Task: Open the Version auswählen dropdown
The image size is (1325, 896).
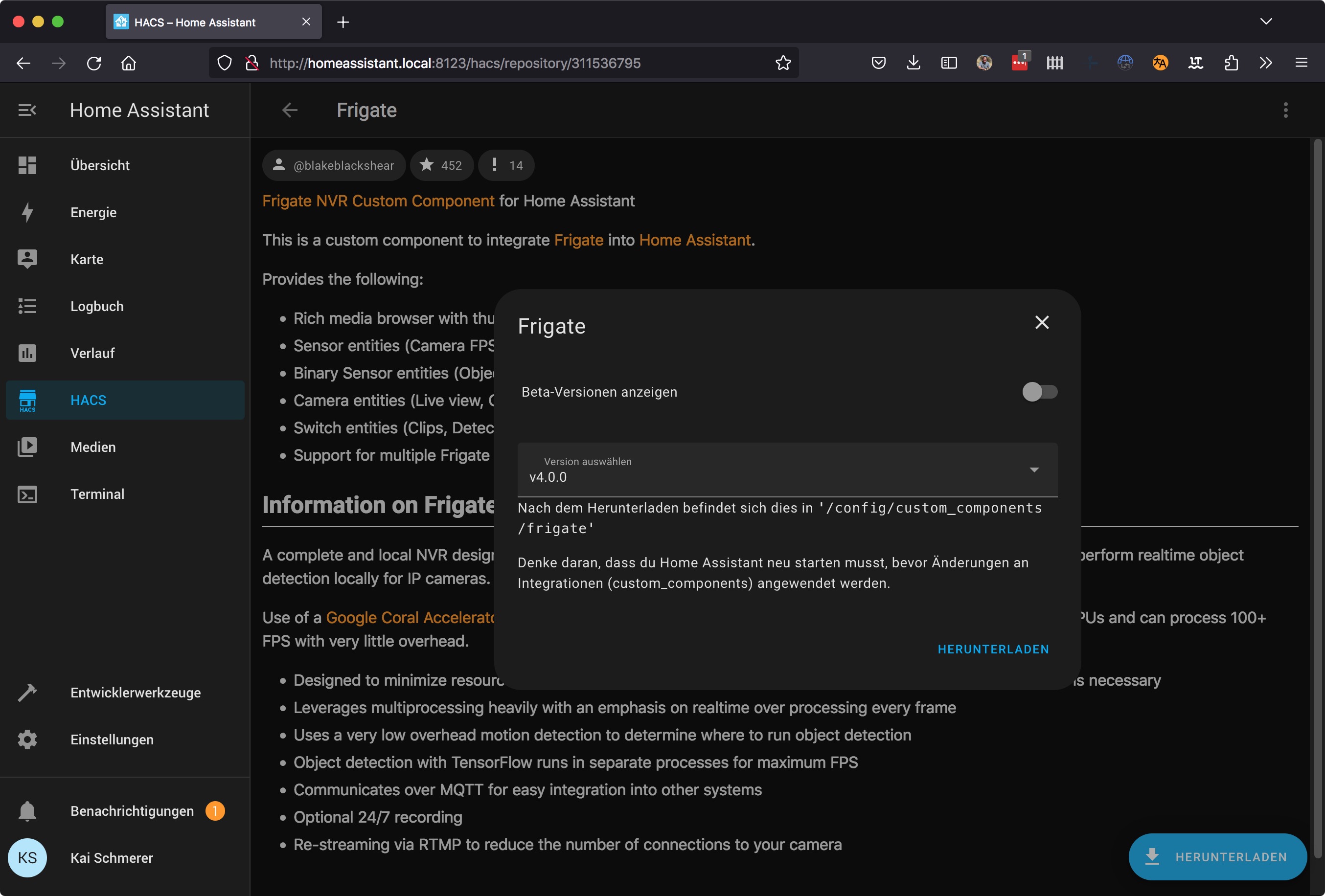Action: click(x=787, y=470)
